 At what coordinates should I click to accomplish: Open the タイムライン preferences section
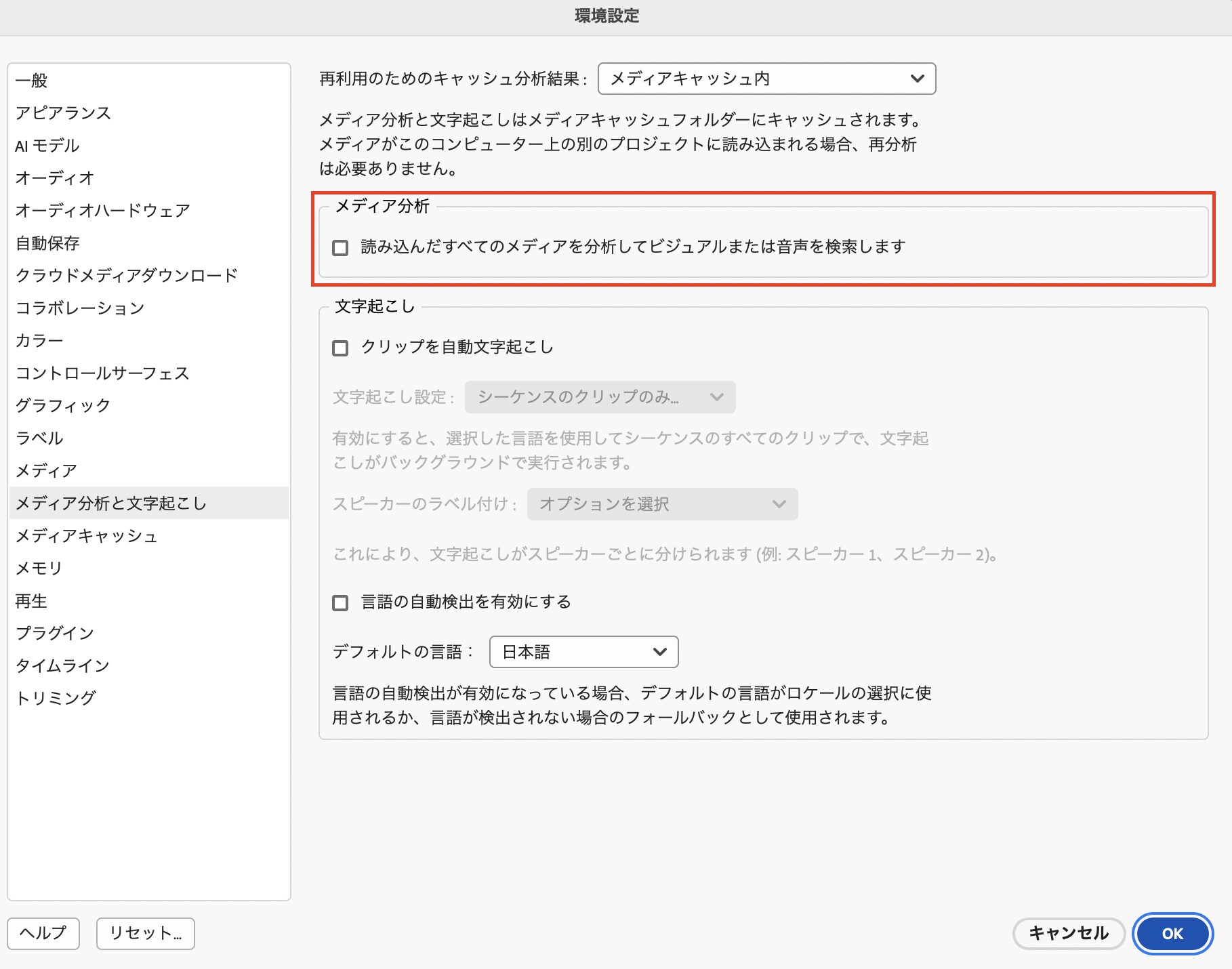pos(62,665)
